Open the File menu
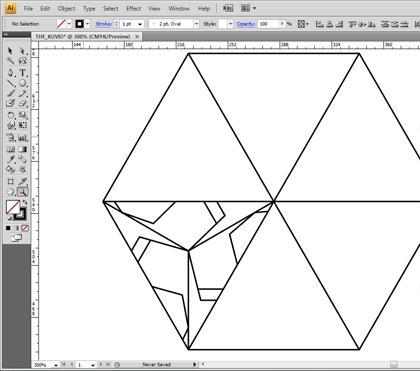Viewport: 420px width, 371px height. tap(28, 8)
